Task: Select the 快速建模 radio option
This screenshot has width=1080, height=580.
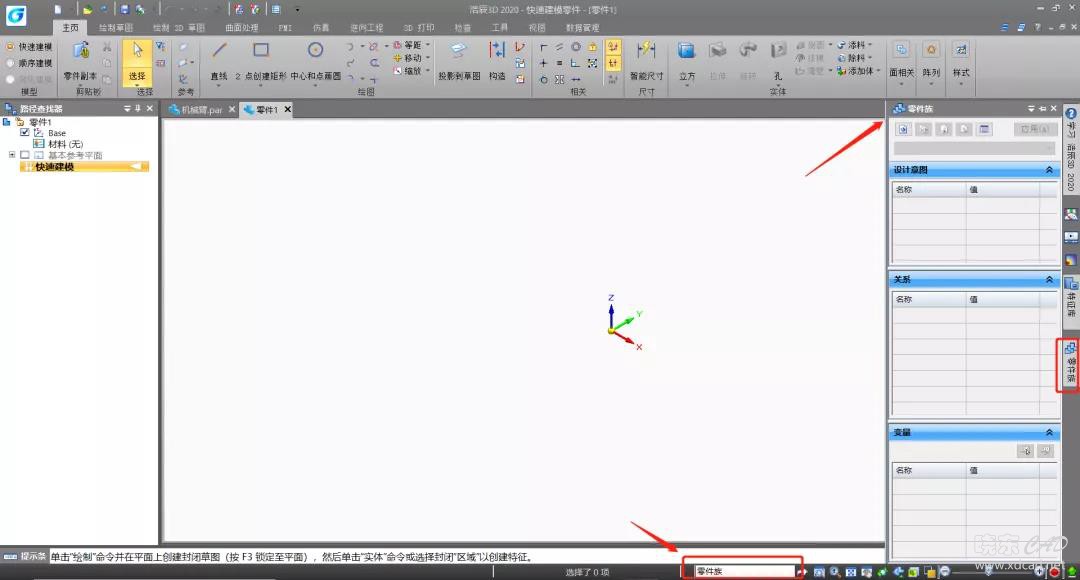Action: (x=10, y=47)
